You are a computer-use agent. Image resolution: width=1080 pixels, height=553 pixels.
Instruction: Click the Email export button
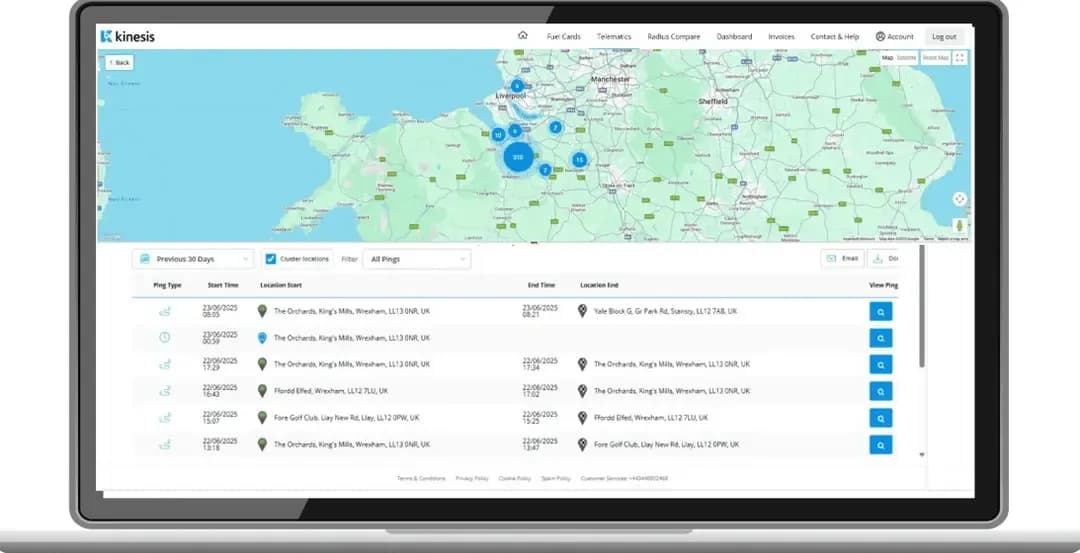click(842, 258)
